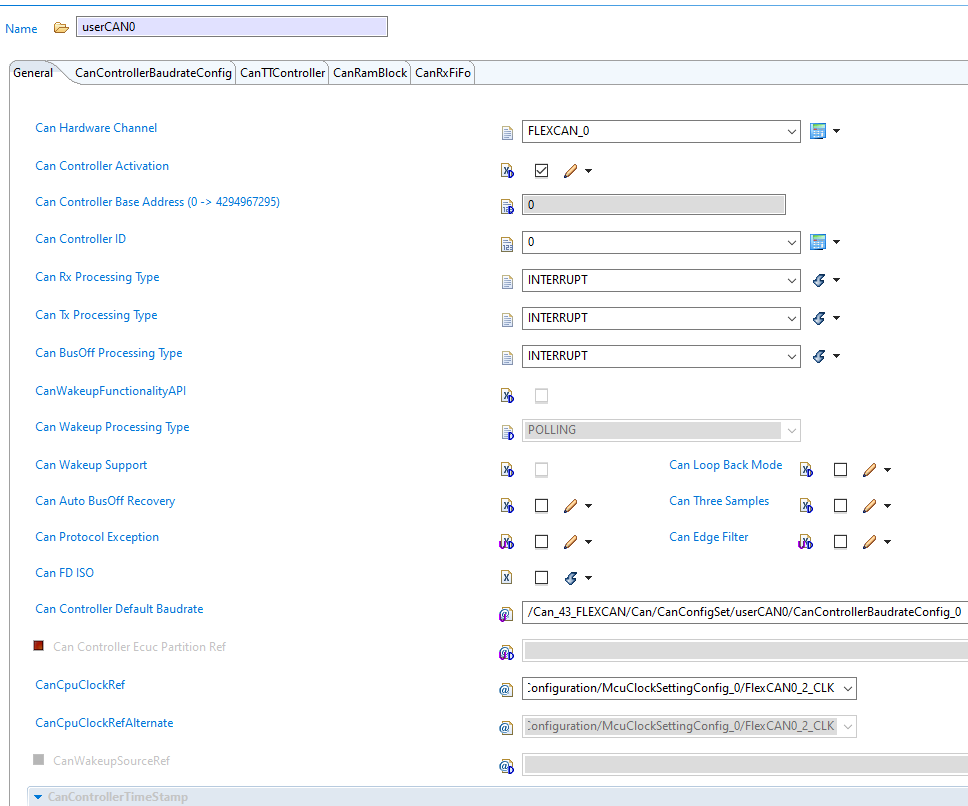Click the pencil icon for Can Controller Activation
This screenshot has height=806, width=968.
[570, 171]
